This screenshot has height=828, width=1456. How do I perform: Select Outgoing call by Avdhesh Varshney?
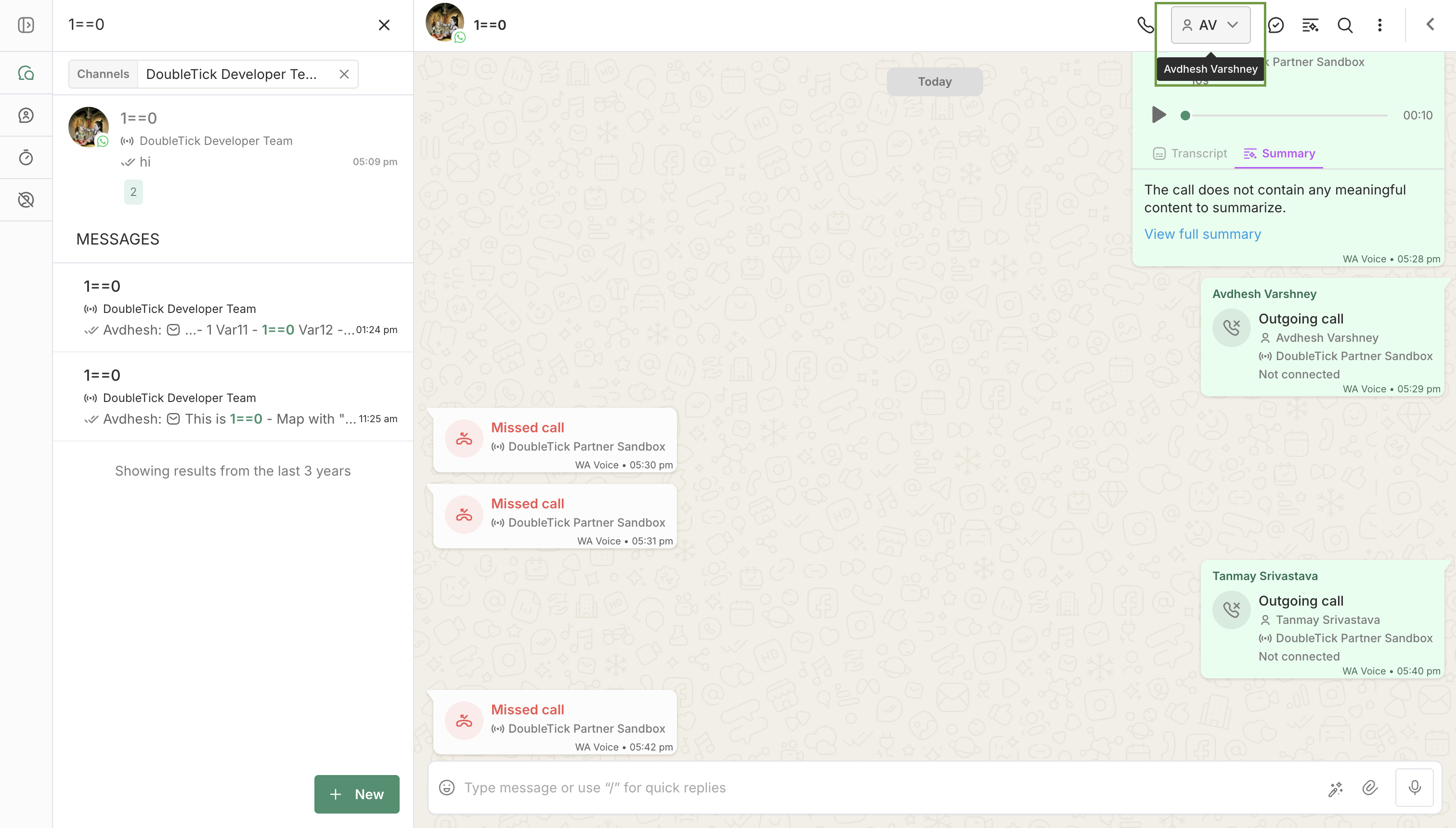point(1323,337)
